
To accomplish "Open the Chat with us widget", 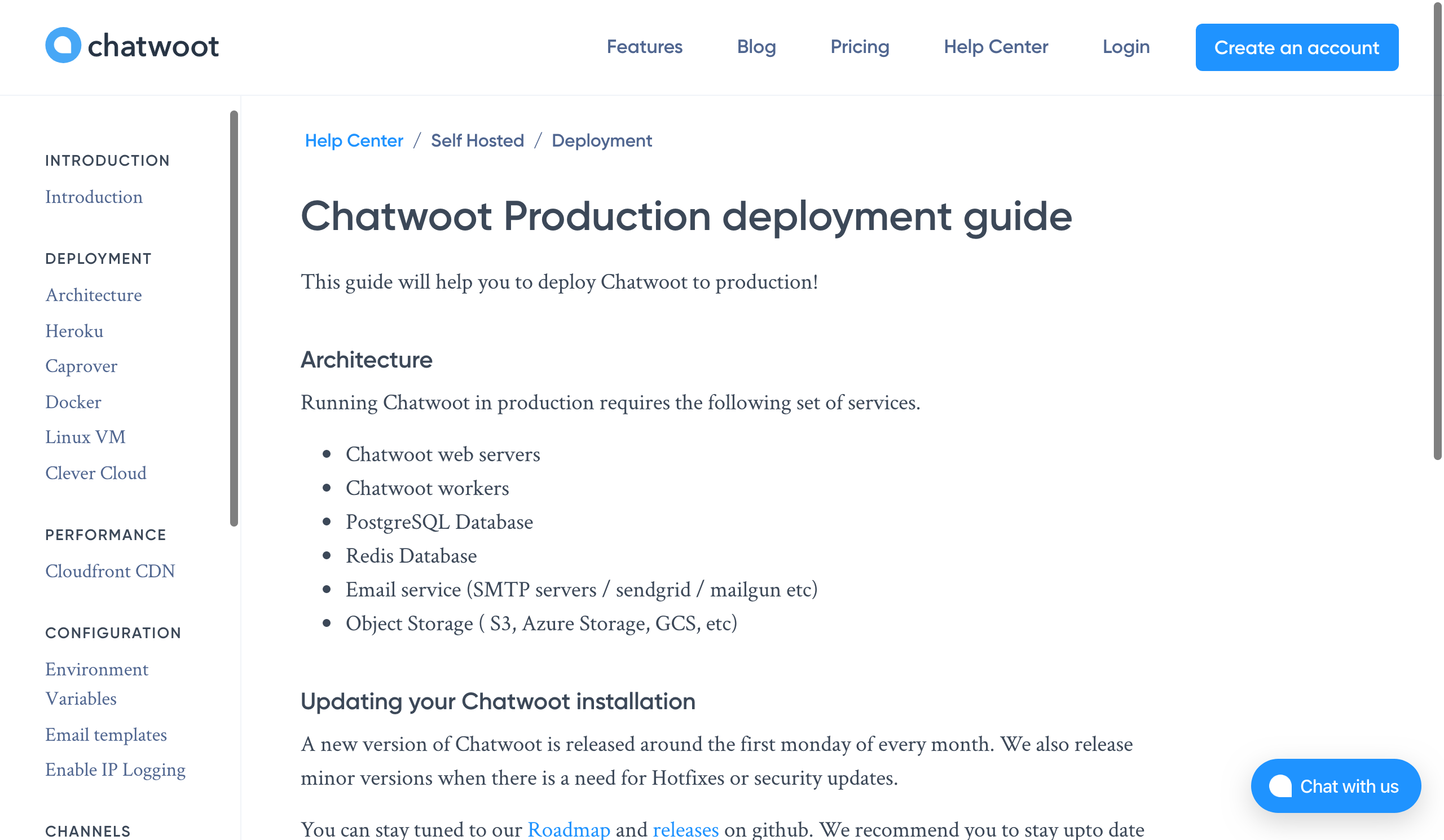I will pos(1335,786).
